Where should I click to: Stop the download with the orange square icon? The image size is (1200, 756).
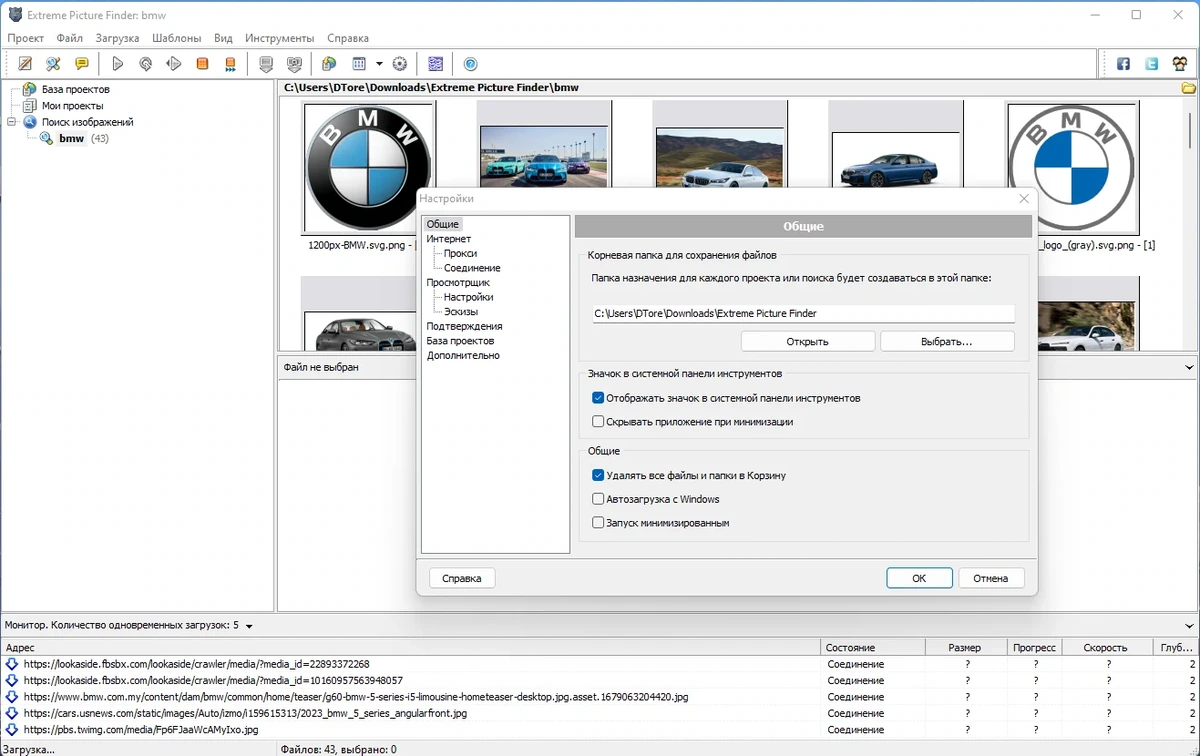pos(202,64)
